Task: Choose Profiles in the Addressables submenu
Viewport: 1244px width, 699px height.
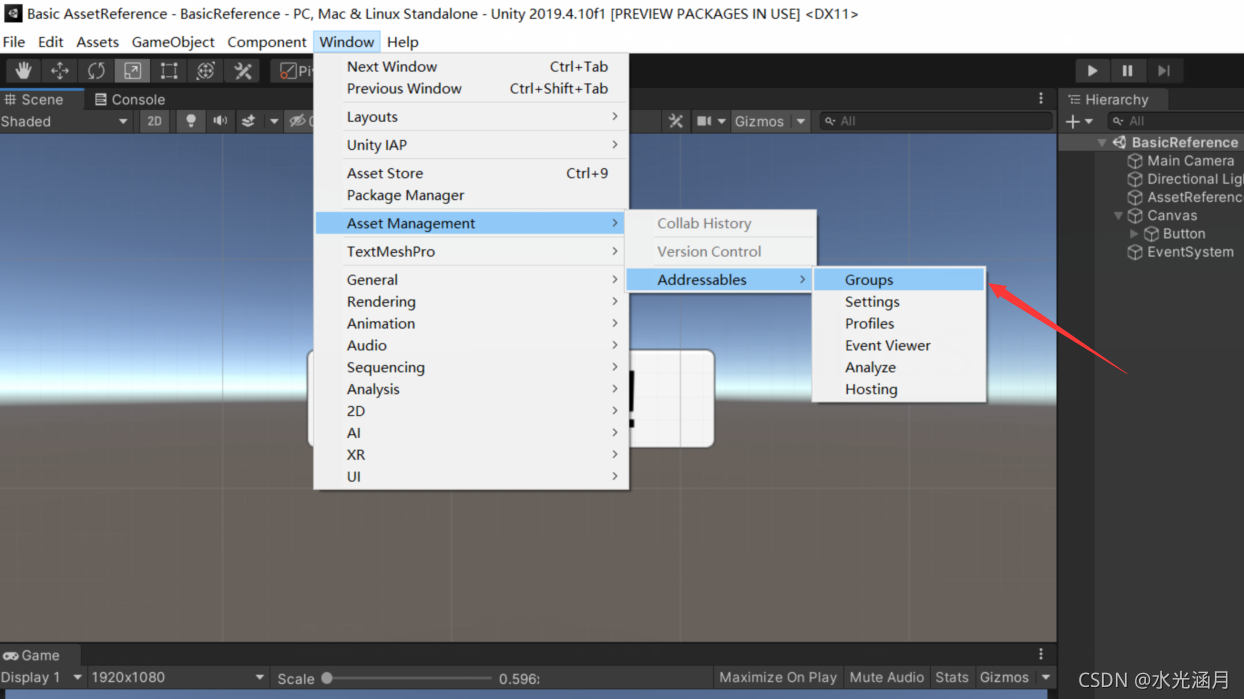Action: click(899, 324)
